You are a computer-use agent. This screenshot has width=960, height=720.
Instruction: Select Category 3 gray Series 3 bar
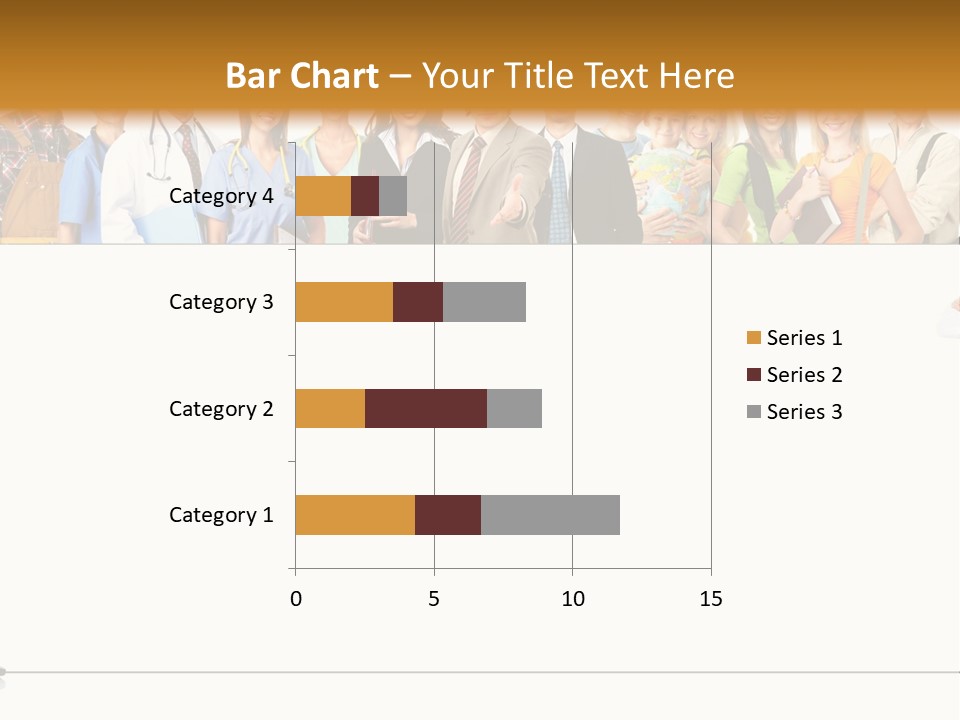[484, 302]
